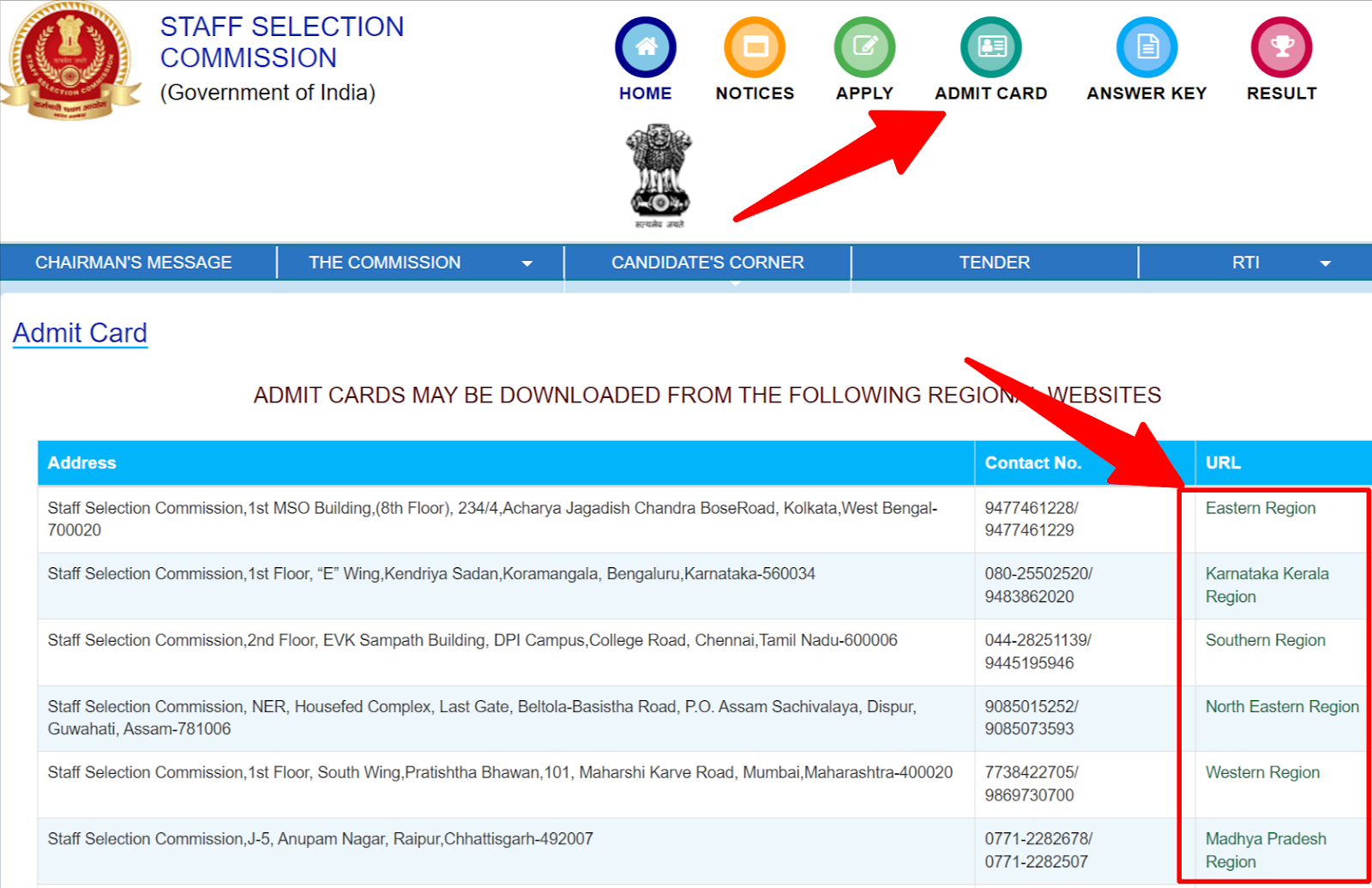Viewport: 1372px width, 888px height.
Task: Select contact number 0771-2282678 cell
Action: [1085, 850]
